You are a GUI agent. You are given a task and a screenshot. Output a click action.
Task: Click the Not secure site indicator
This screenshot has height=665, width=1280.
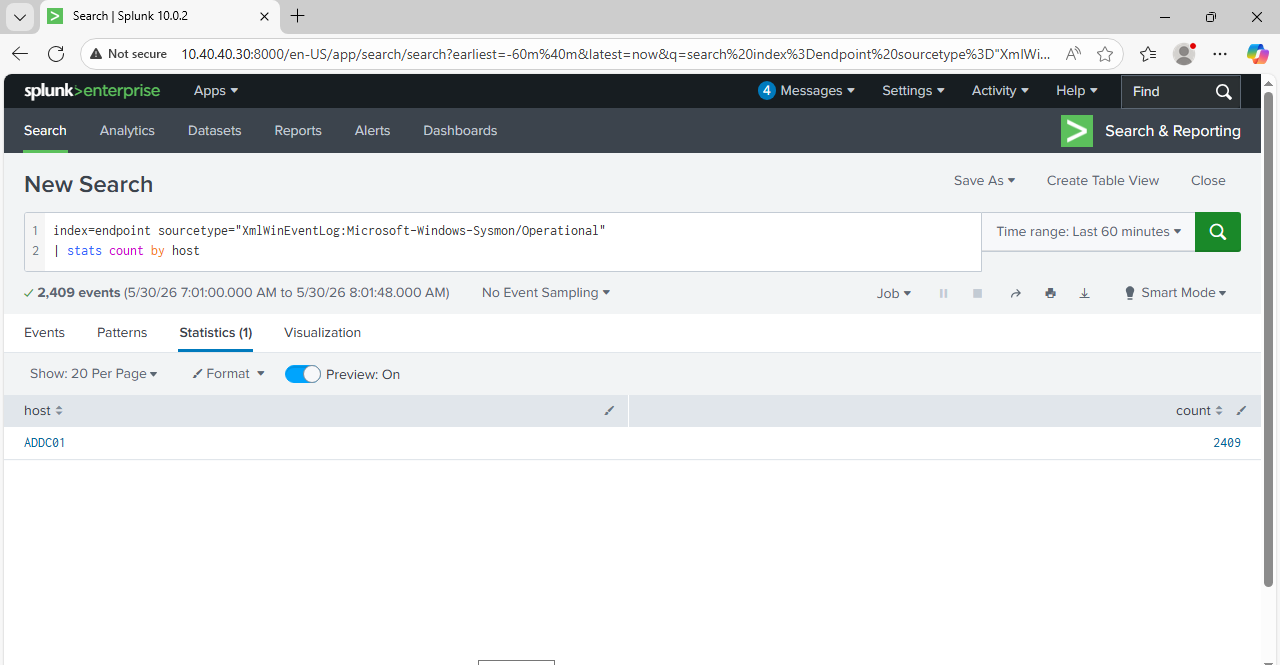click(128, 54)
